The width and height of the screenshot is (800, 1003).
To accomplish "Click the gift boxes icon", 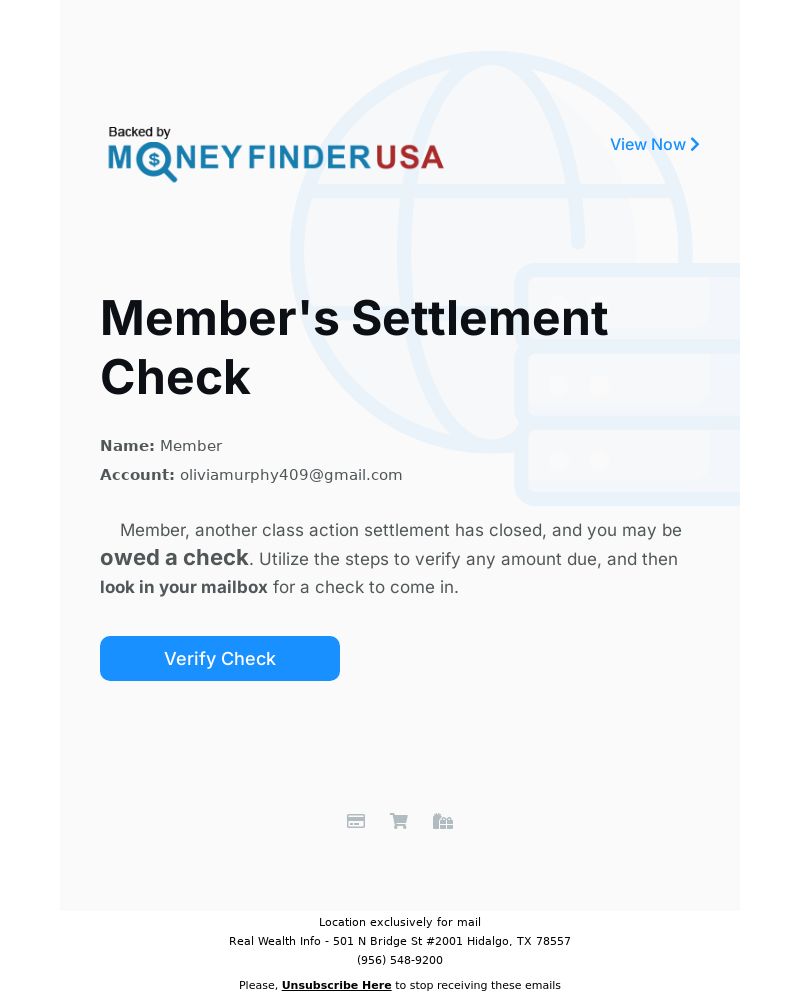I will coord(443,821).
